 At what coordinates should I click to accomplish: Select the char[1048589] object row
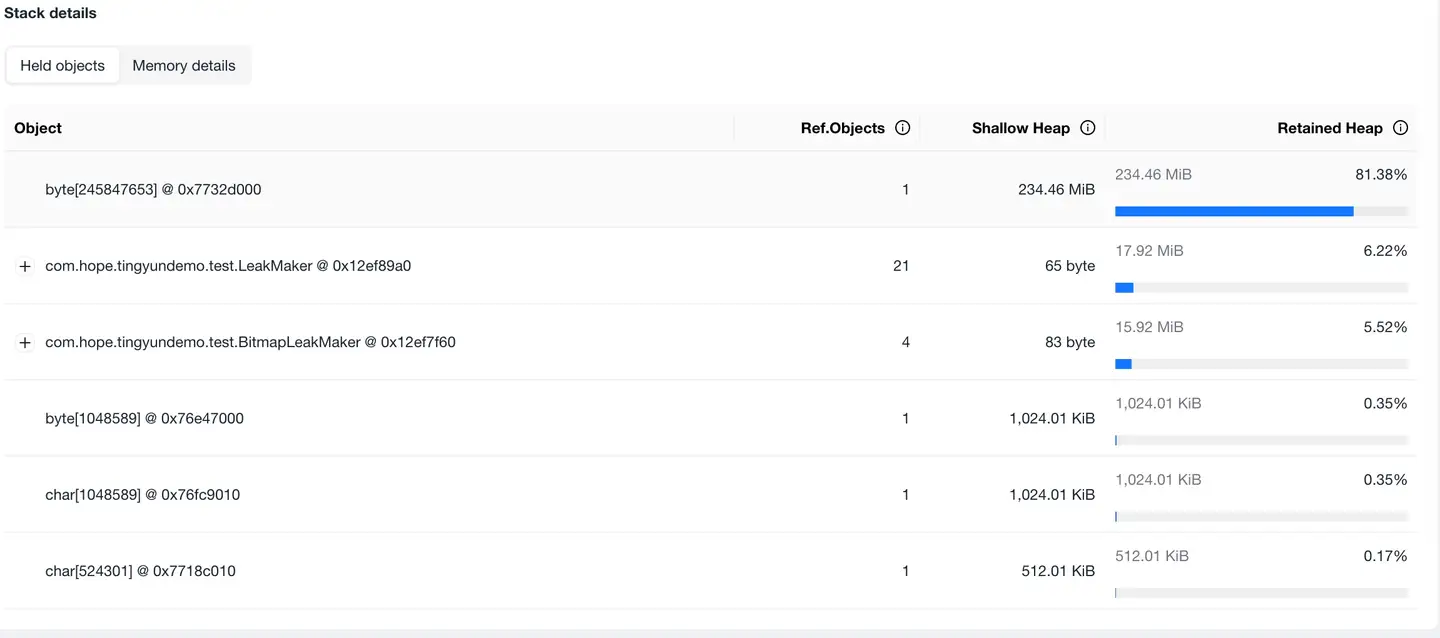(x=142, y=495)
